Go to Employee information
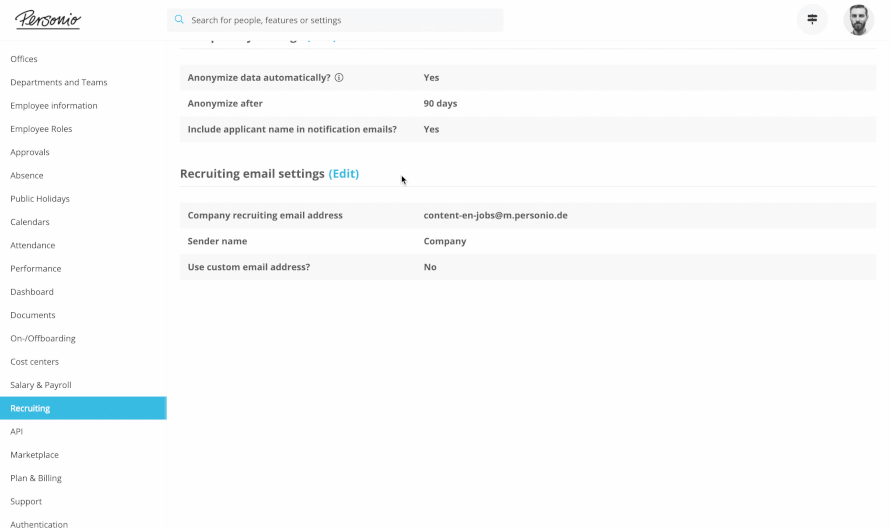 (x=54, y=106)
